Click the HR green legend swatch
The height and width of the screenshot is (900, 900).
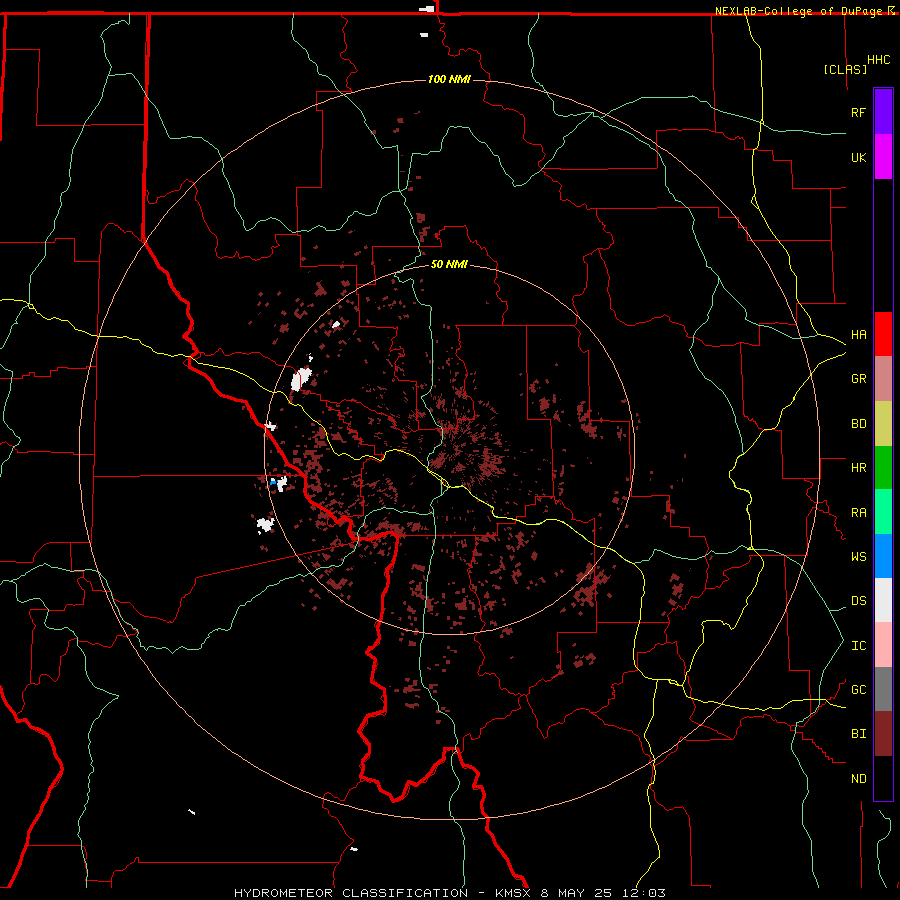883,468
